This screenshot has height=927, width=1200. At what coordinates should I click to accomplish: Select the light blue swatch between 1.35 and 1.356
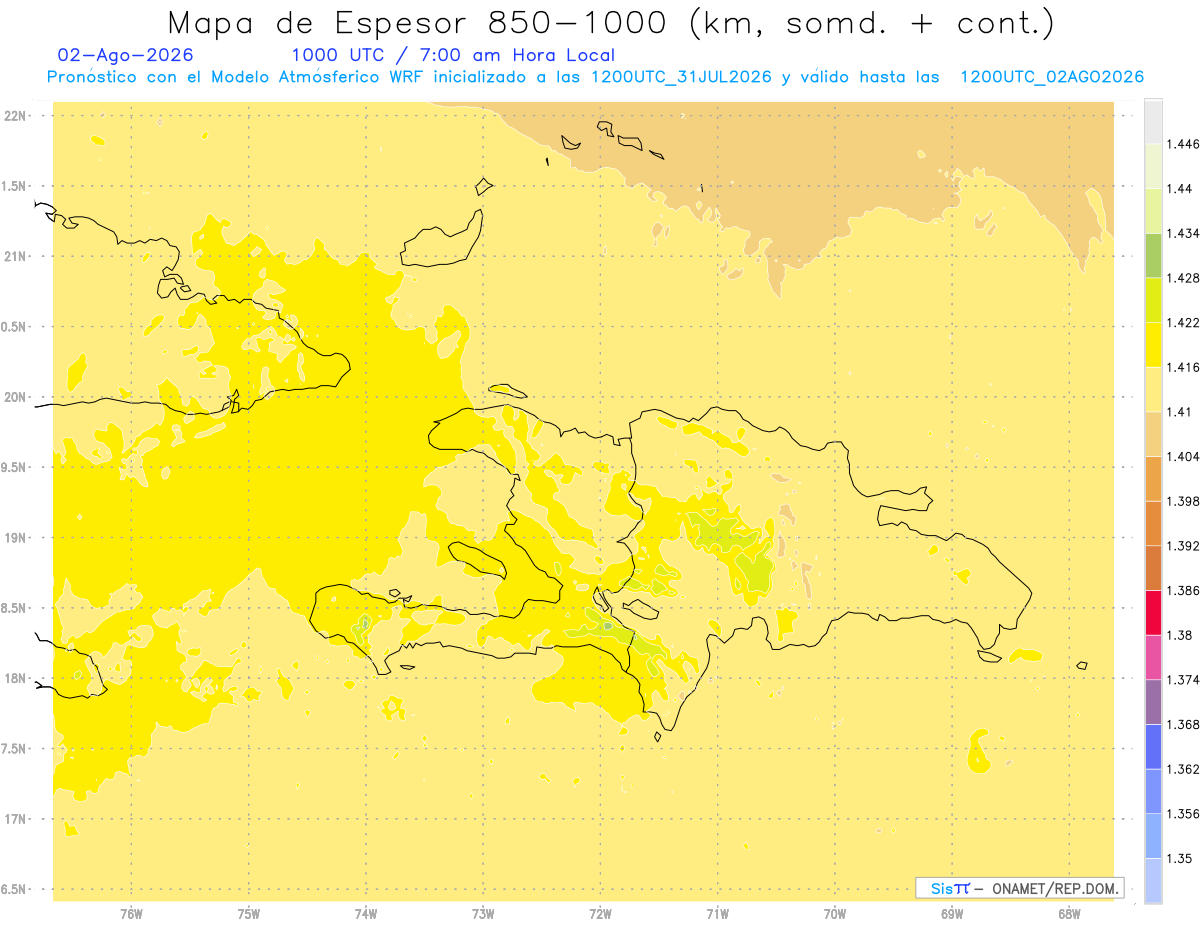click(x=1153, y=835)
